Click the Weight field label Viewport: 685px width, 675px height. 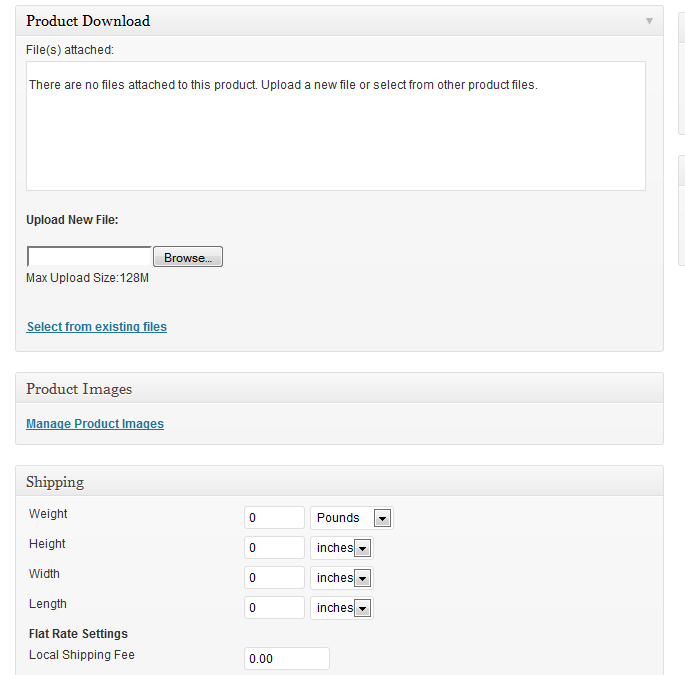coord(48,514)
